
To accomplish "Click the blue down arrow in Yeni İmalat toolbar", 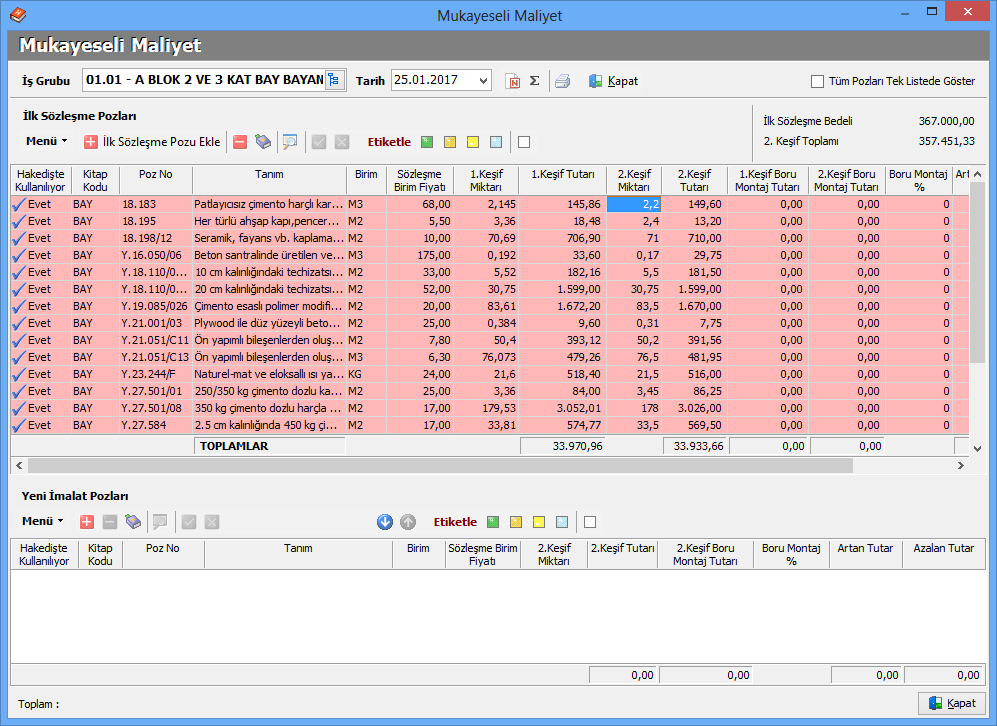I will (385, 522).
